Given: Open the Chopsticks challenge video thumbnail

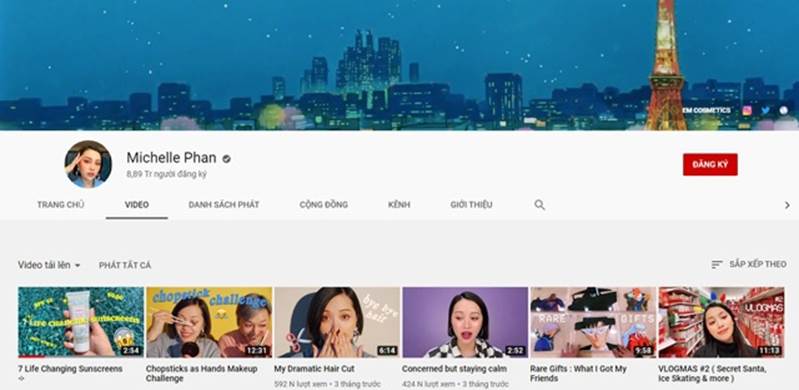Looking at the screenshot, I should point(209,322).
